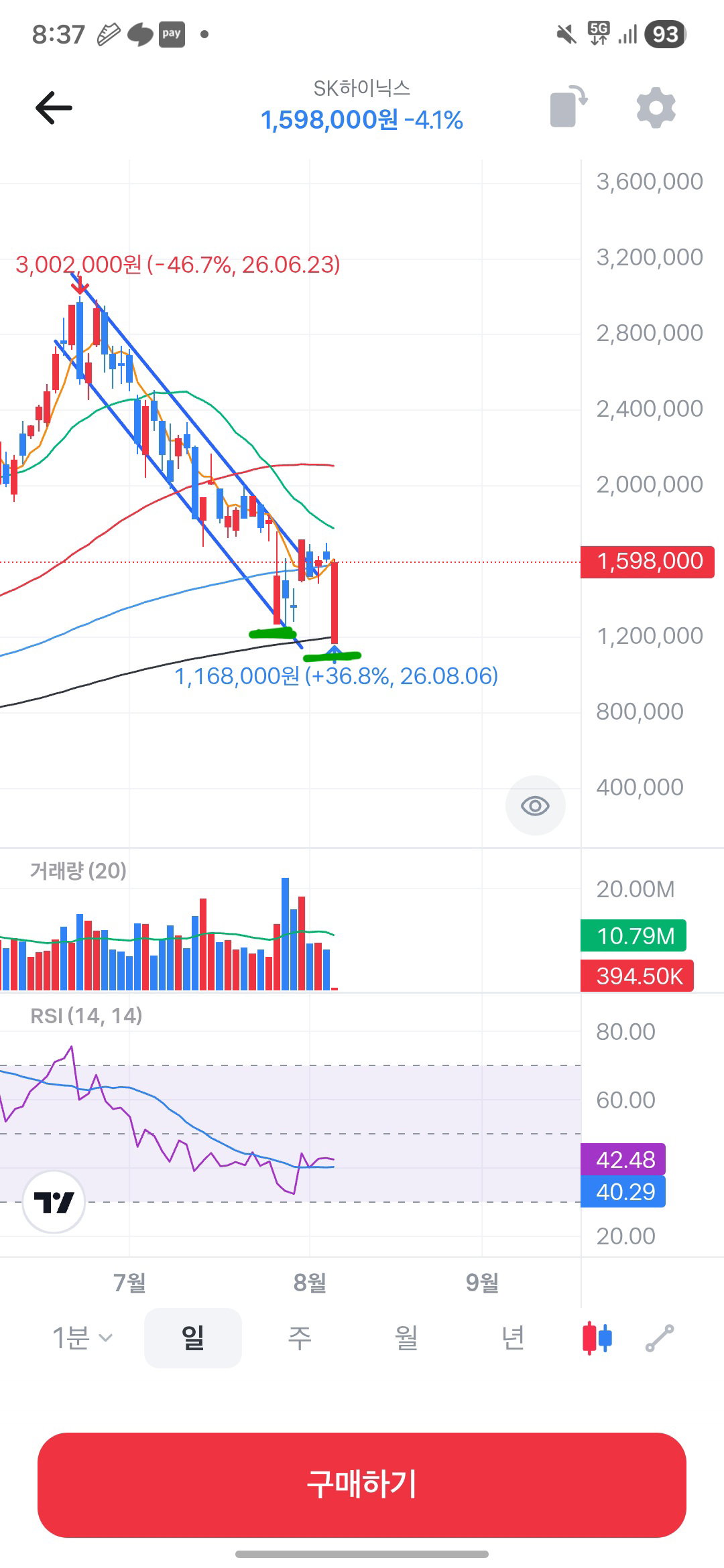
Task: Tap the battery 93 indicator
Action: coord(665,34)
